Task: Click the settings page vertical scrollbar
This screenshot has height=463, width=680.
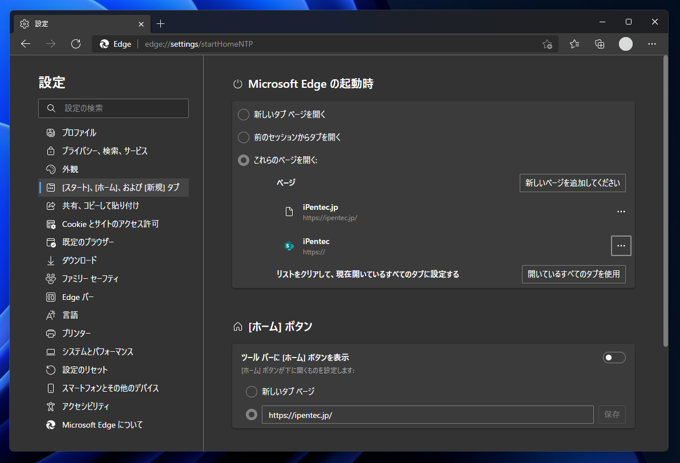Action: [x=665, y=202]
